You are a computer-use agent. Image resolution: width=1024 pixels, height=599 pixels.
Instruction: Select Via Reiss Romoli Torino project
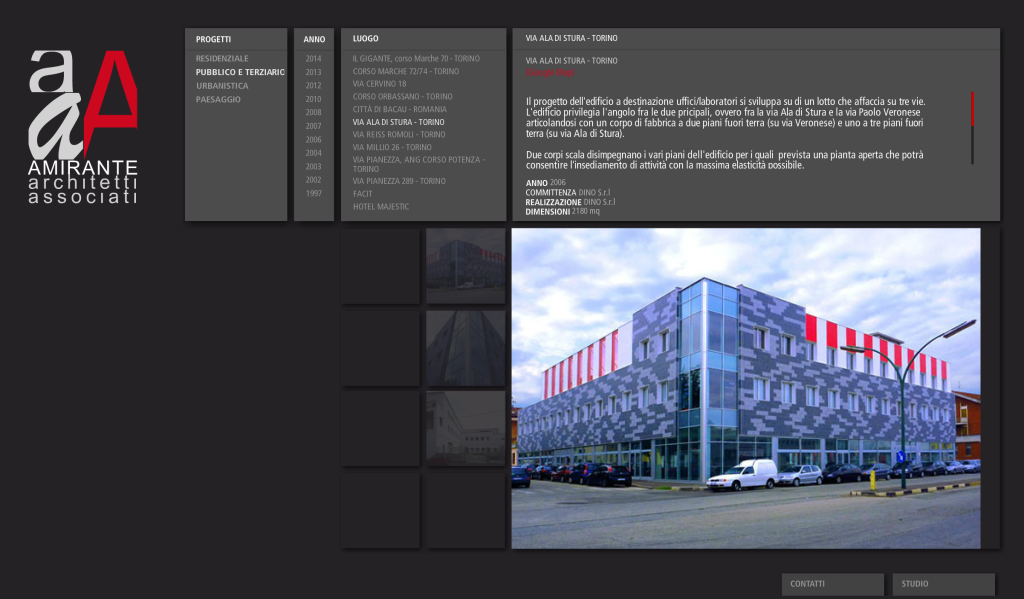[x=399, y=134]
